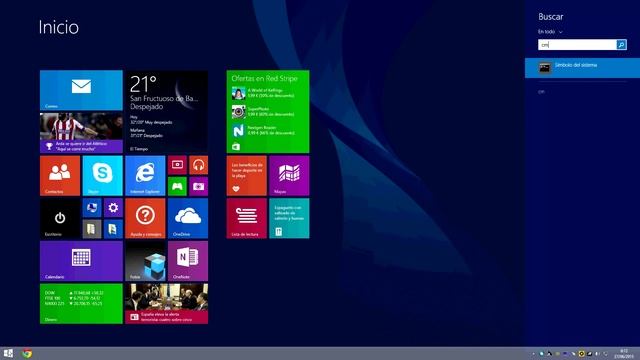Launch the OneNote tile
Image resolution: width=640 pixels, height=360 pixels.
coord(188,261)
